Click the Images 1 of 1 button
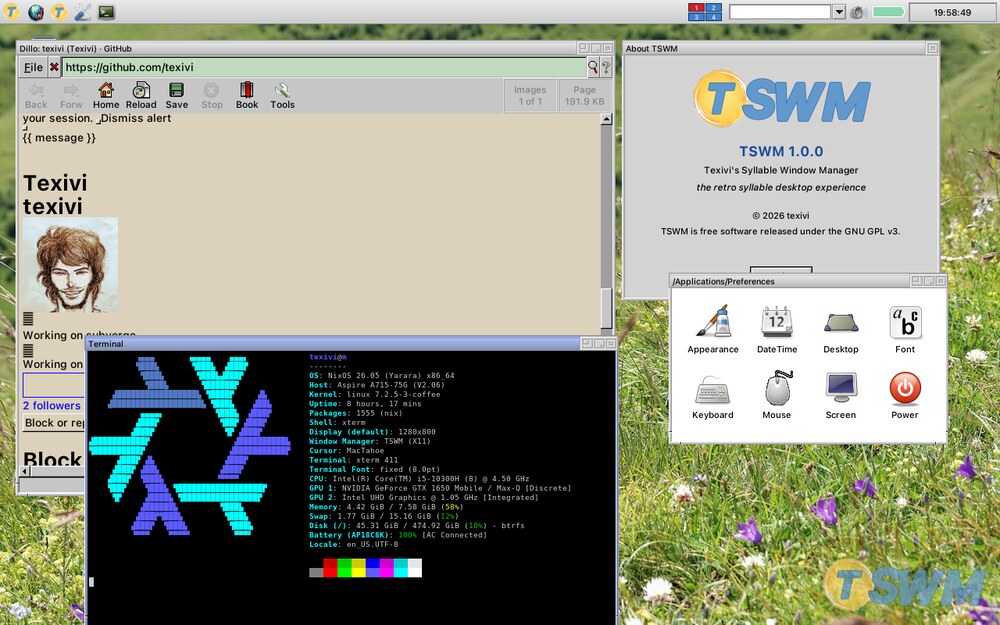Image resolution: width=1000 pixels, height=625 pixels. (x=530, y=96)
